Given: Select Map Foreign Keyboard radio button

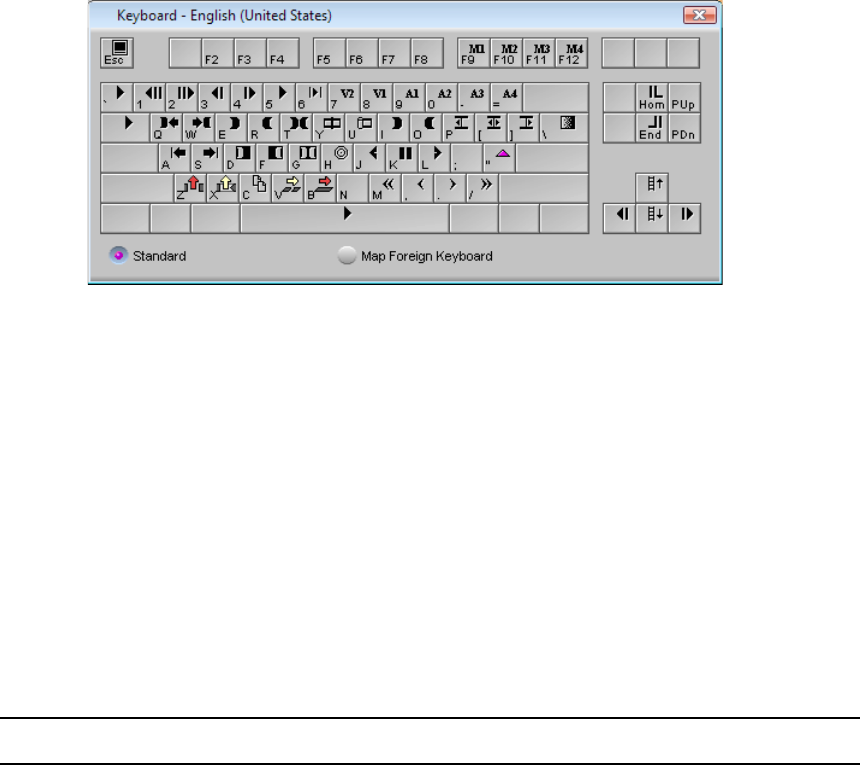Looking at the screenshot, I should (x=347, y=255).
